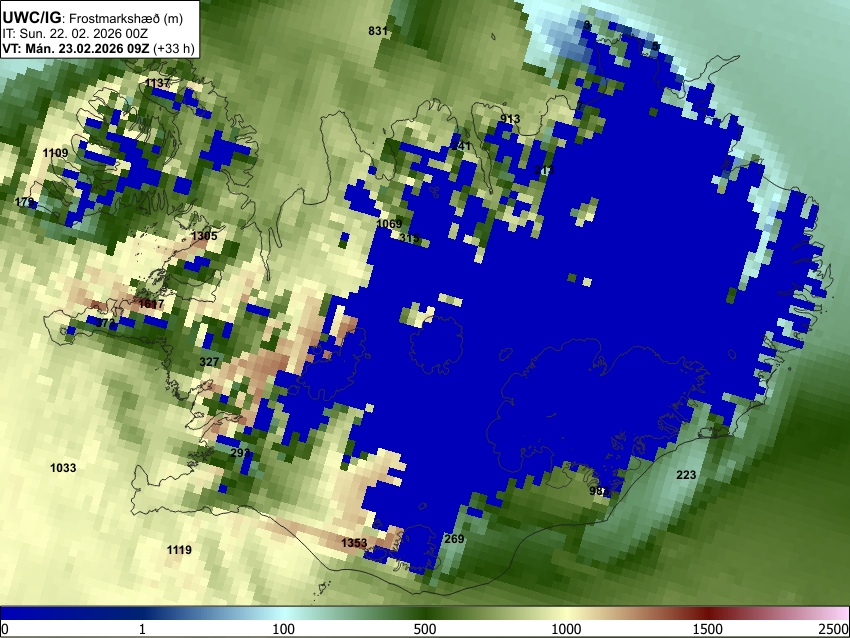Viewport: 850px width, 638px height.
Task: Click the "241" value label on the map
Action: (461, 146)
